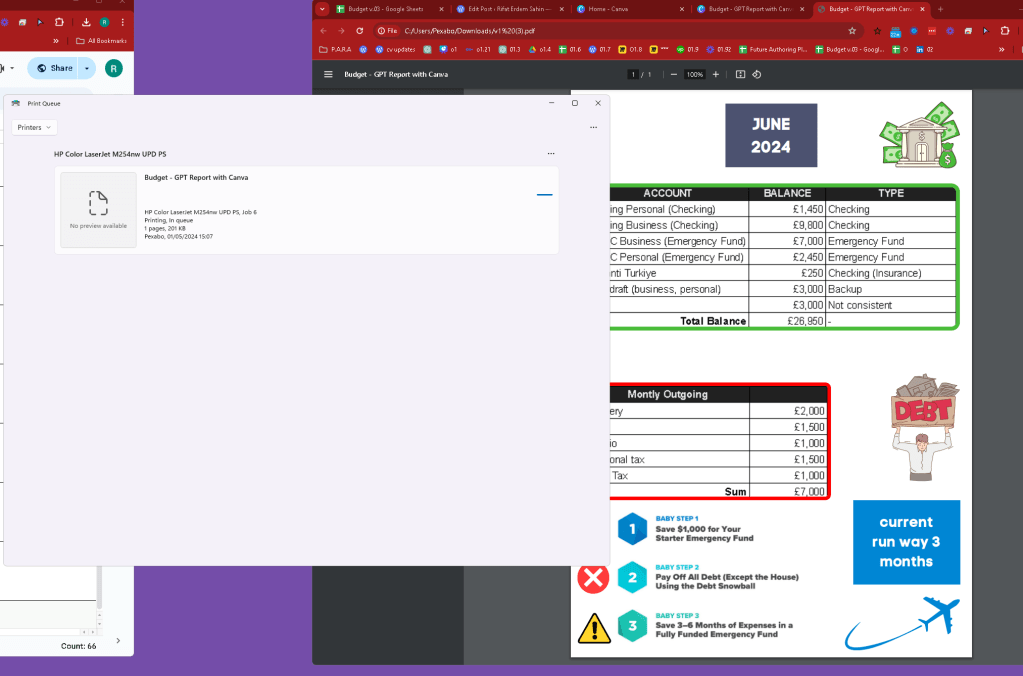Expand overflow bookmarks chevron in PDF window
The width and height of the screenshot is (1023, 676).
(1001, 50)
